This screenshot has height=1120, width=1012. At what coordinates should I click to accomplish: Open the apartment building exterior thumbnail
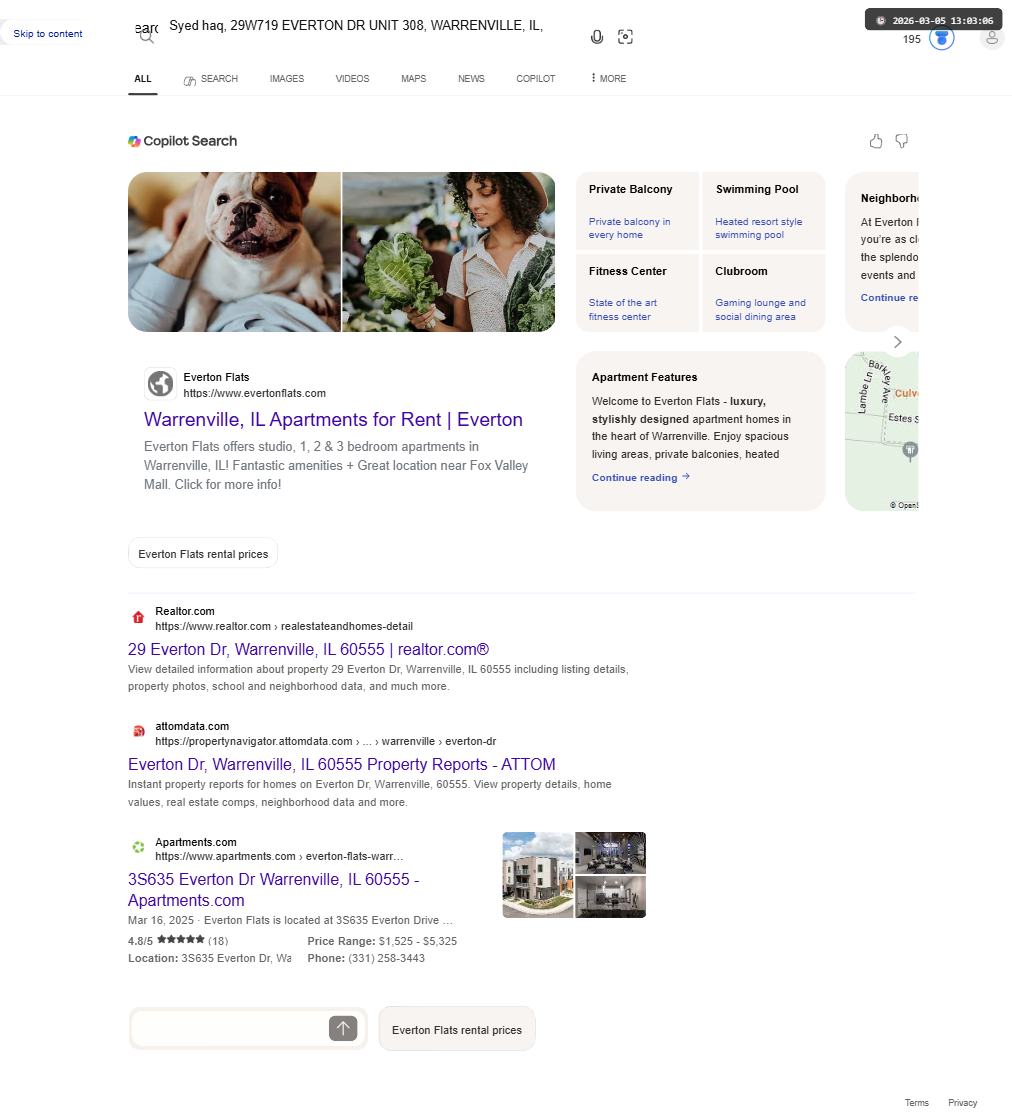click(538, 875)
